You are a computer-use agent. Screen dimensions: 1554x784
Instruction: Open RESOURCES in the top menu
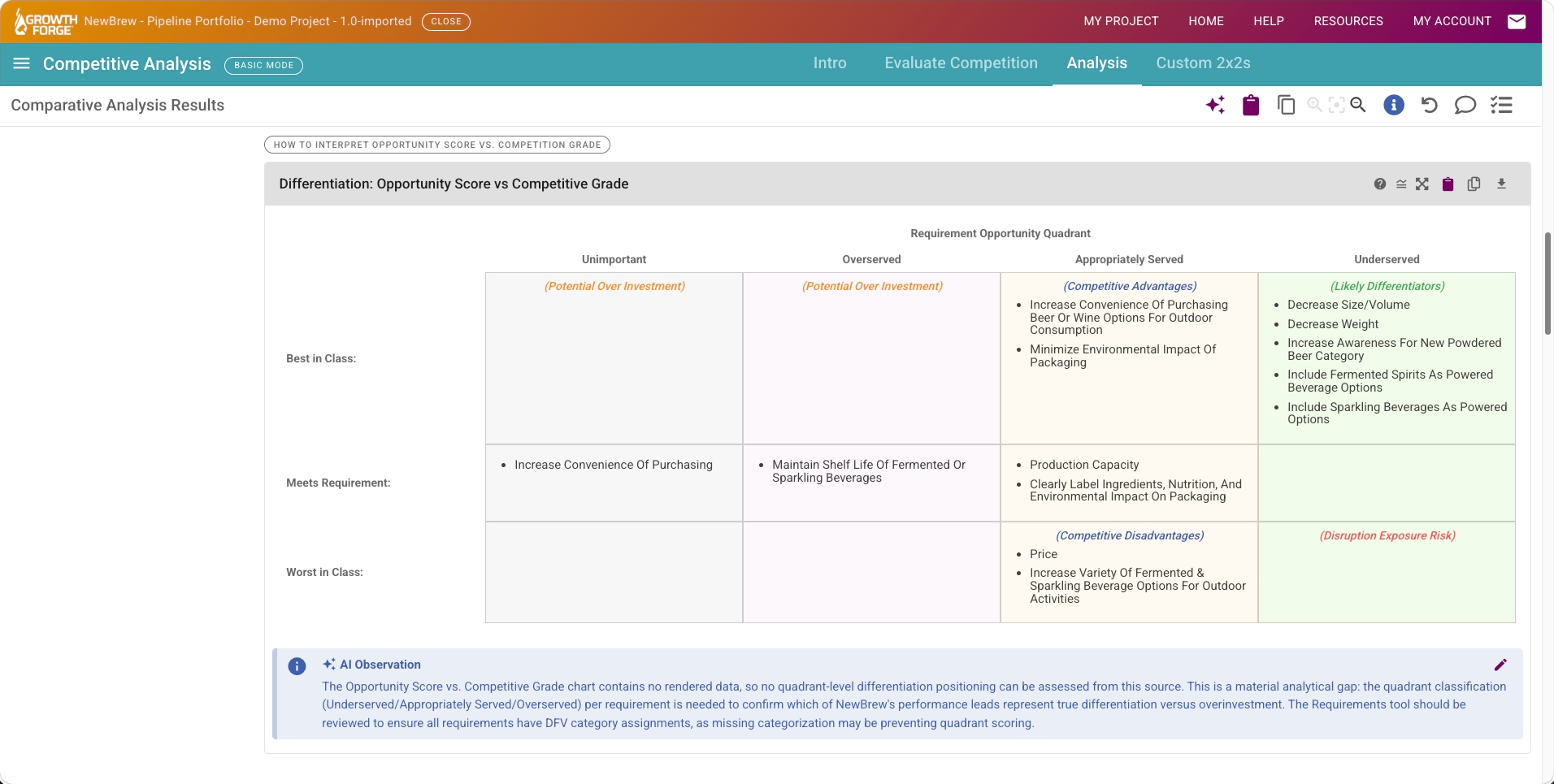(x=1348, y=21)
